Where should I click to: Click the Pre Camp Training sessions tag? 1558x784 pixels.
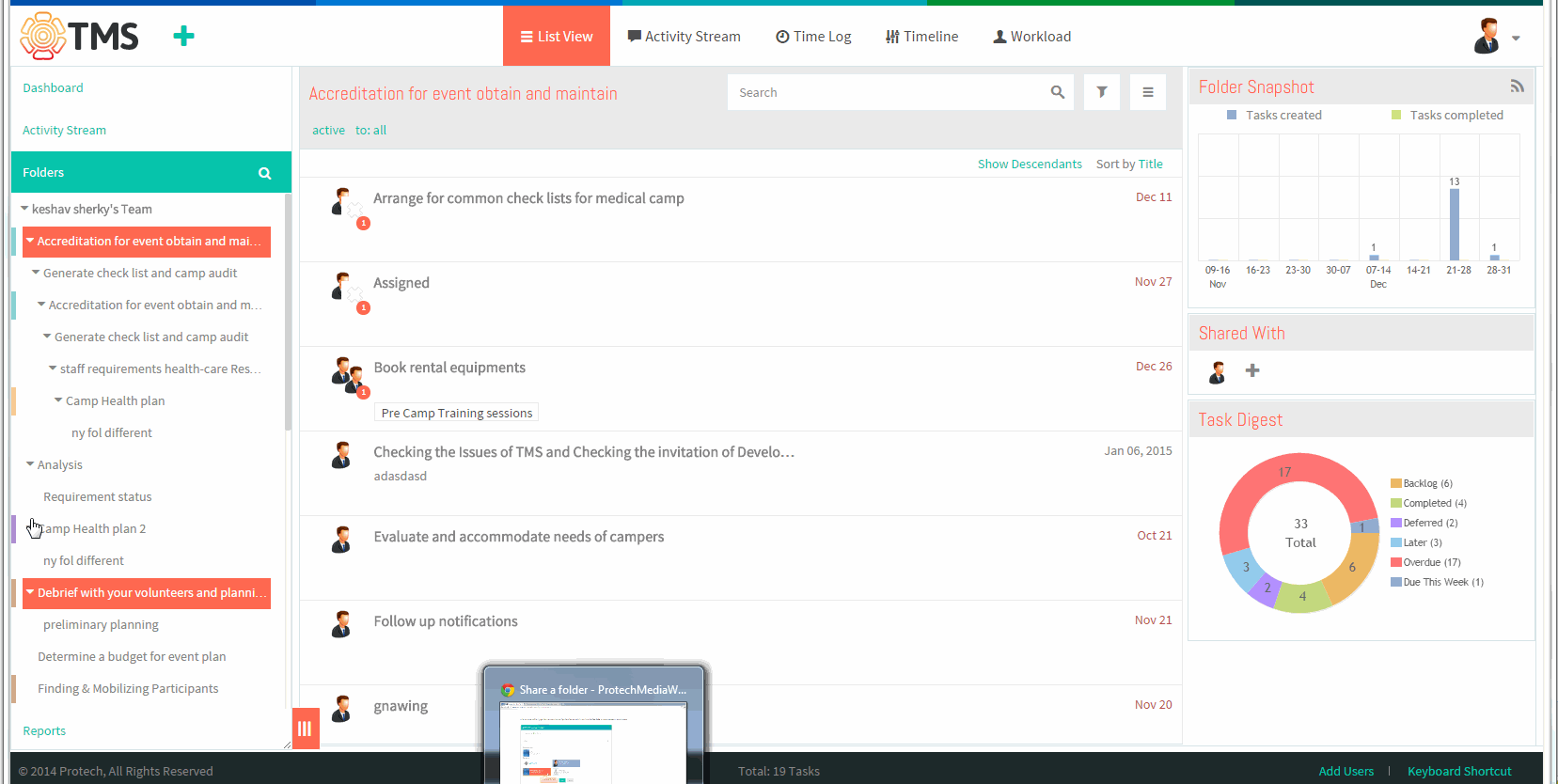coord(457,413)
